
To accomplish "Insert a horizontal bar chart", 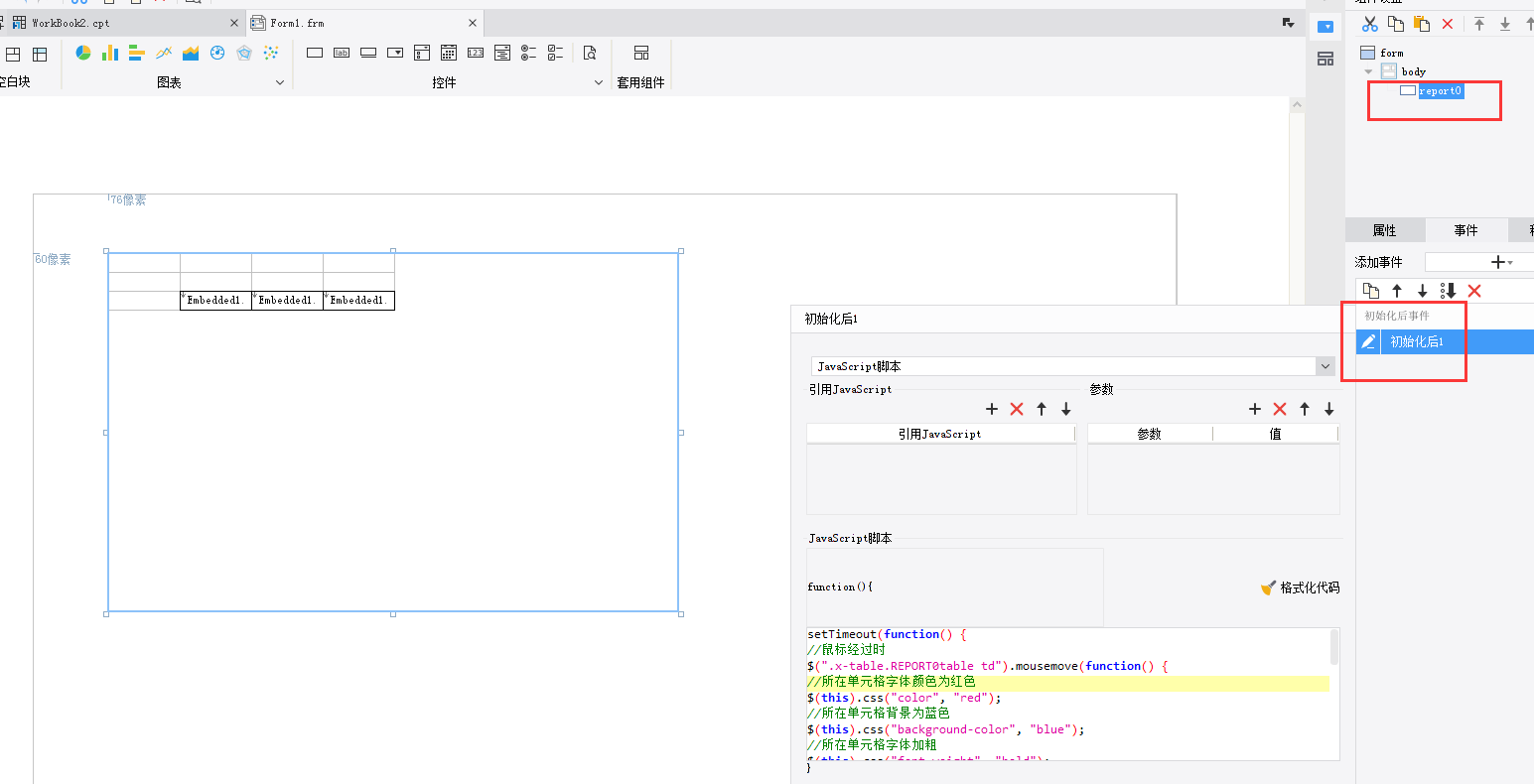I will [137, 53].
